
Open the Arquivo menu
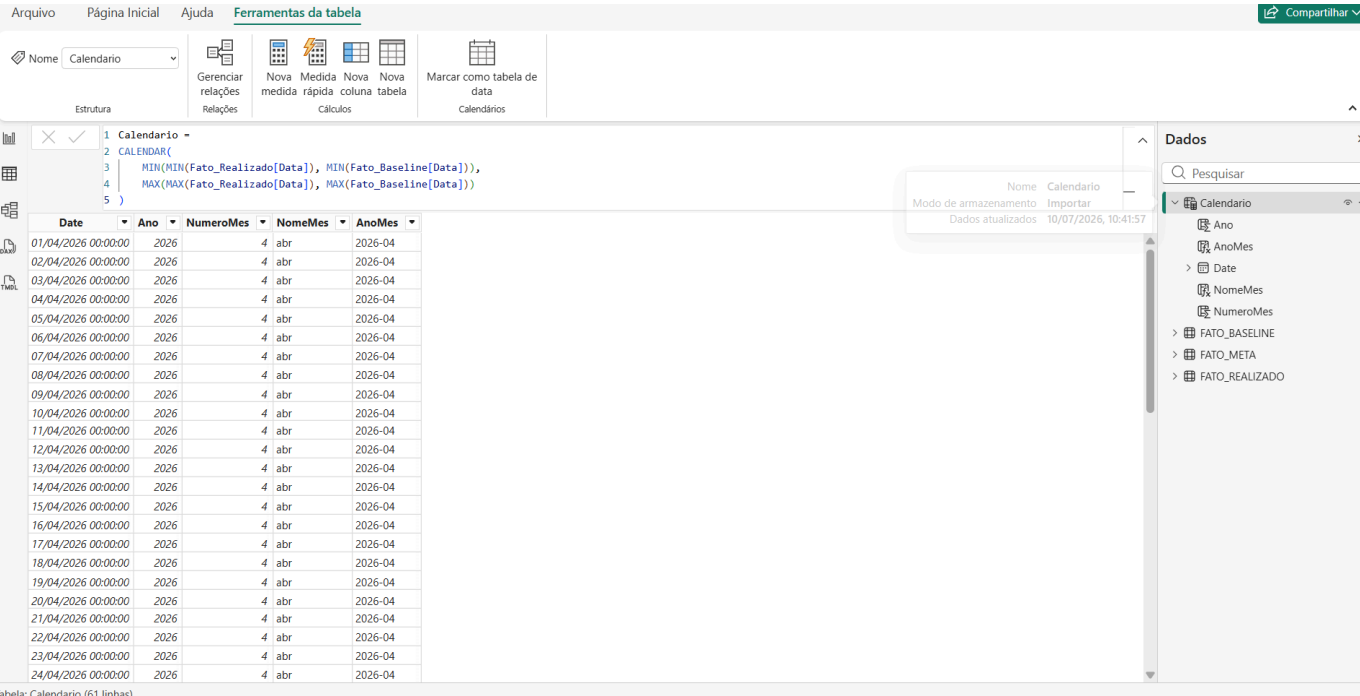click(33, 13)
